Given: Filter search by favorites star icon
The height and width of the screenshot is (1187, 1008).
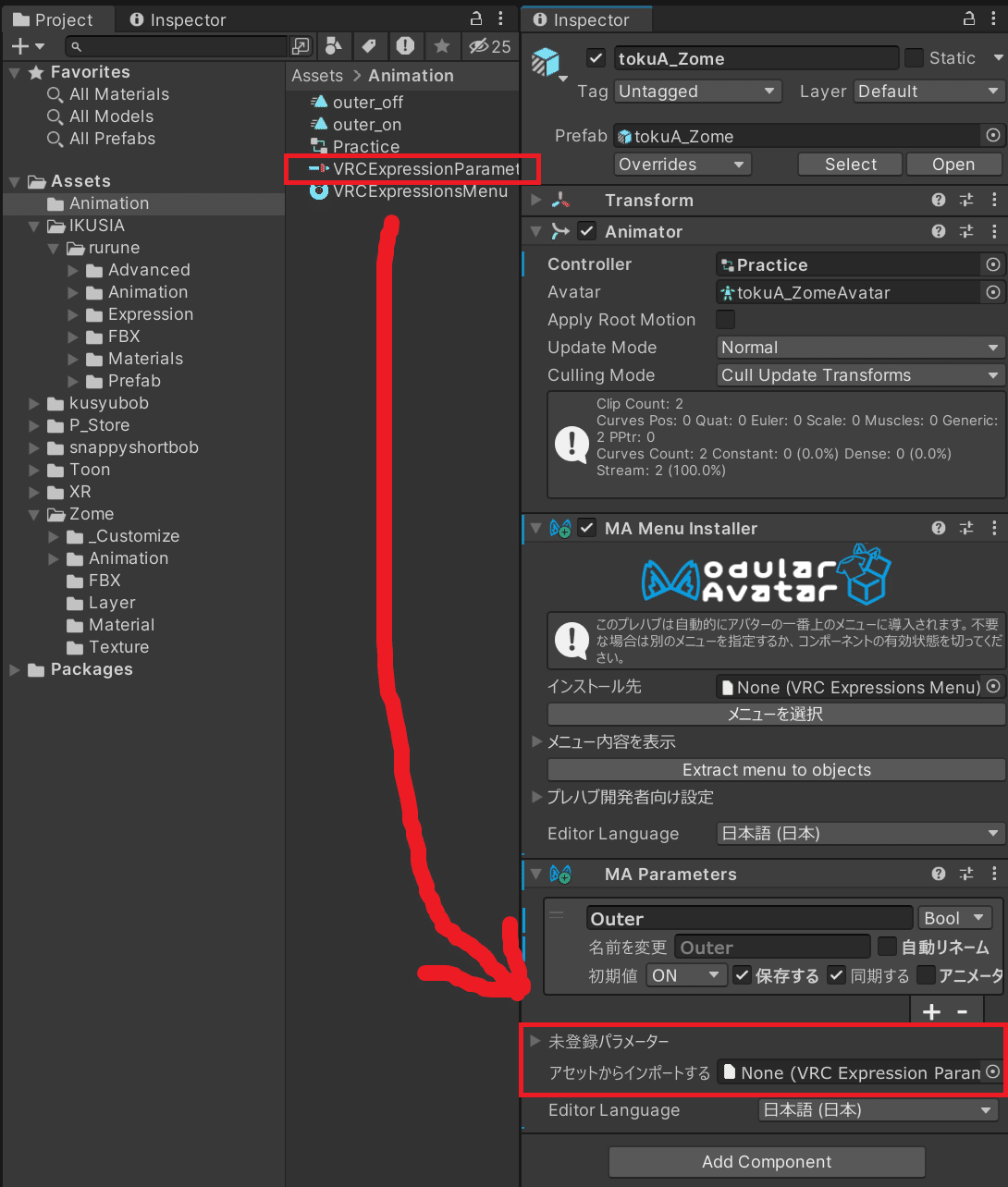Looking at the screenshot, I should 441,46.
